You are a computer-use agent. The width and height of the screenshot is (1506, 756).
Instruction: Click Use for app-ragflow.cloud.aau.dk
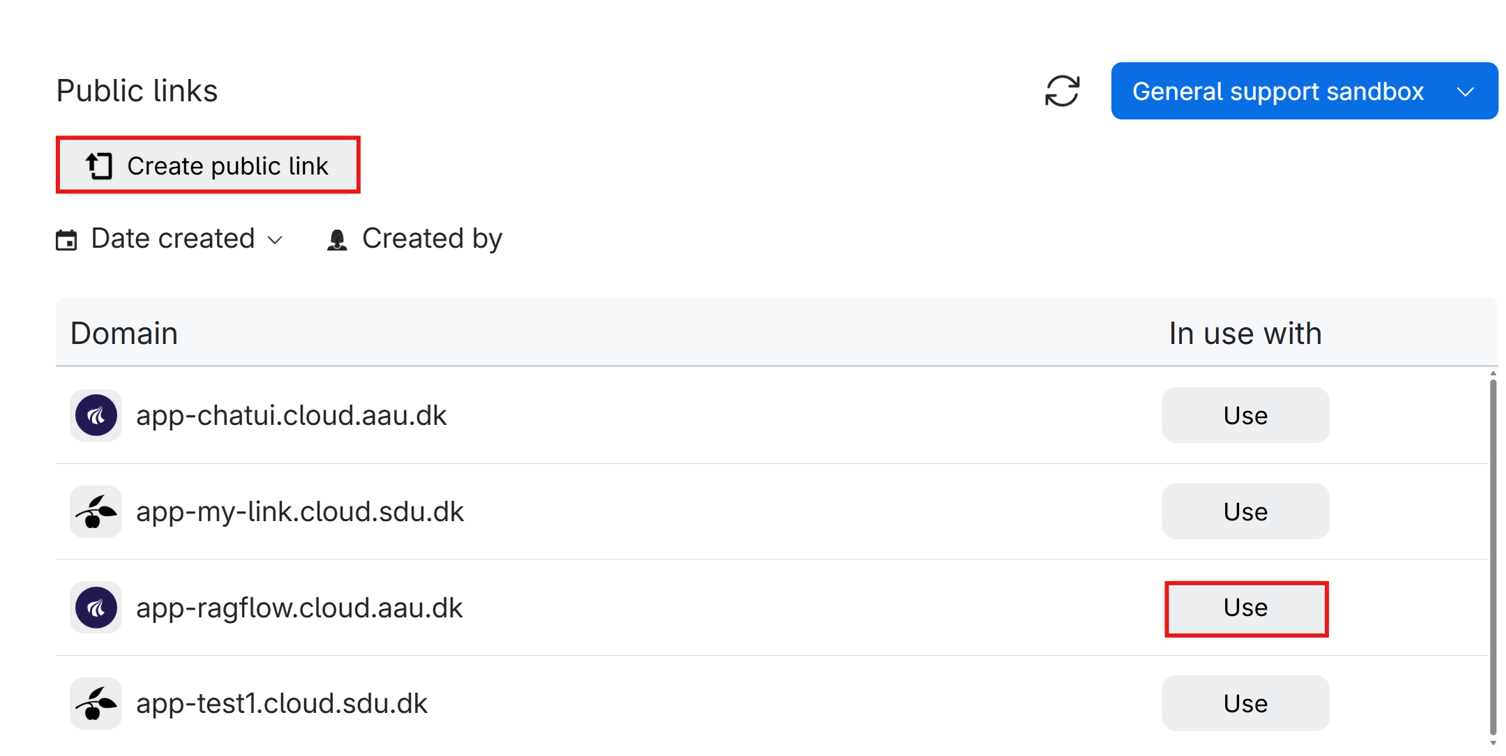[1245, 608]
